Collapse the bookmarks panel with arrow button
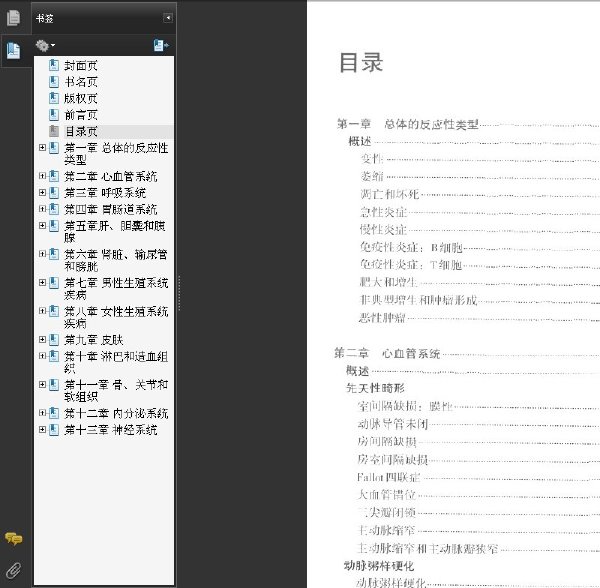Viewport: 600px width, 588px height. pyautogui.click(x=168, y=18)
